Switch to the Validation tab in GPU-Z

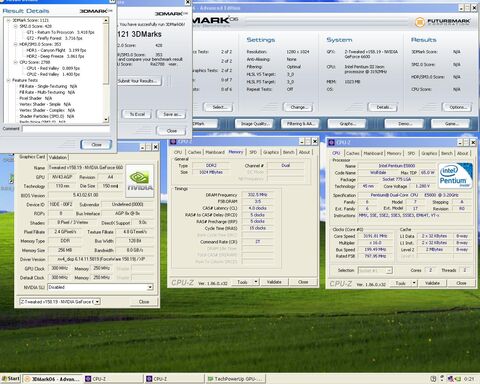click(x=58, y=157)
